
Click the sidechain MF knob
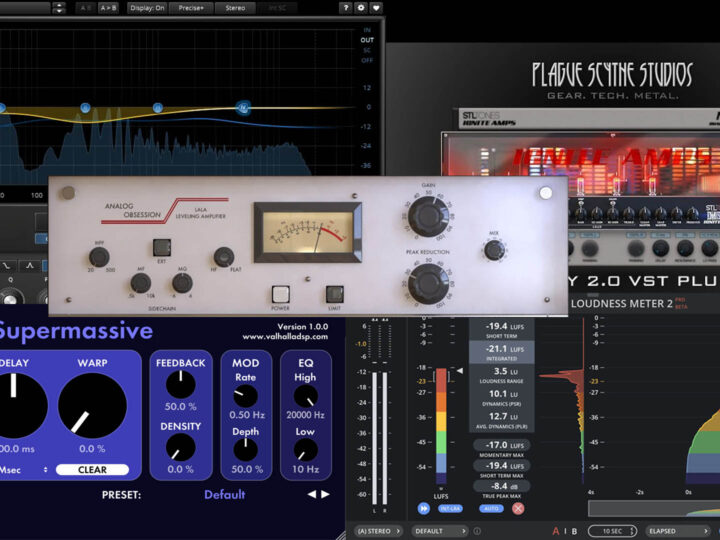pyautogui.click(x=141, y=283)
